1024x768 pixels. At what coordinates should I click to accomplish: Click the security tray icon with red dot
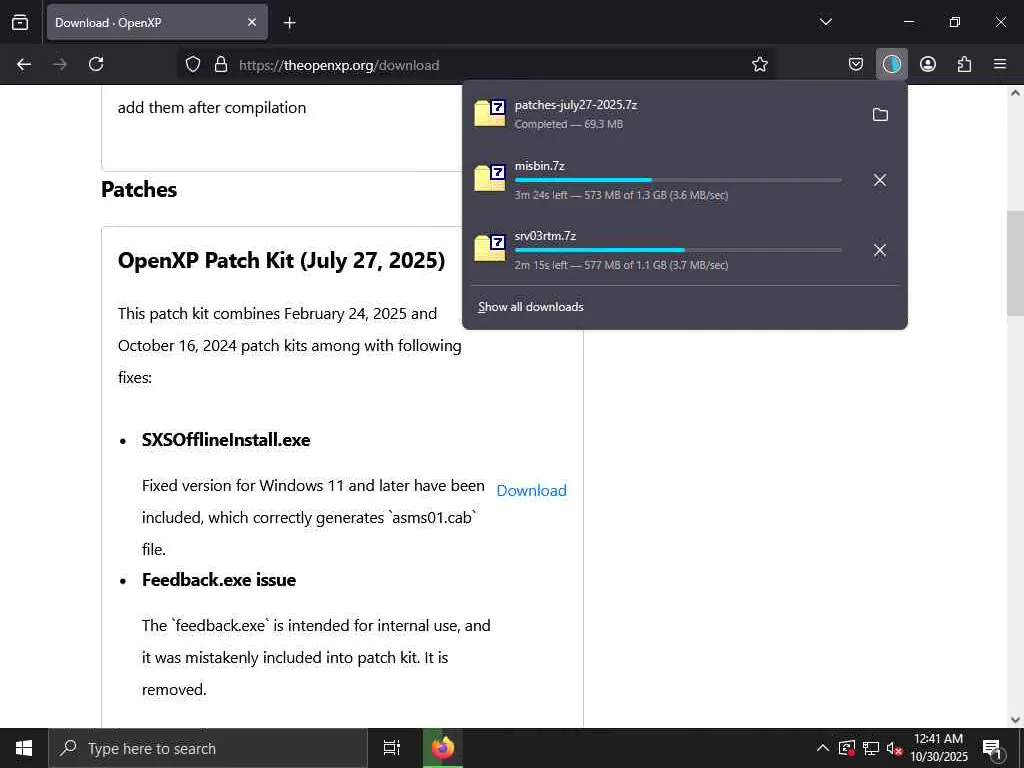click(846, 748)
